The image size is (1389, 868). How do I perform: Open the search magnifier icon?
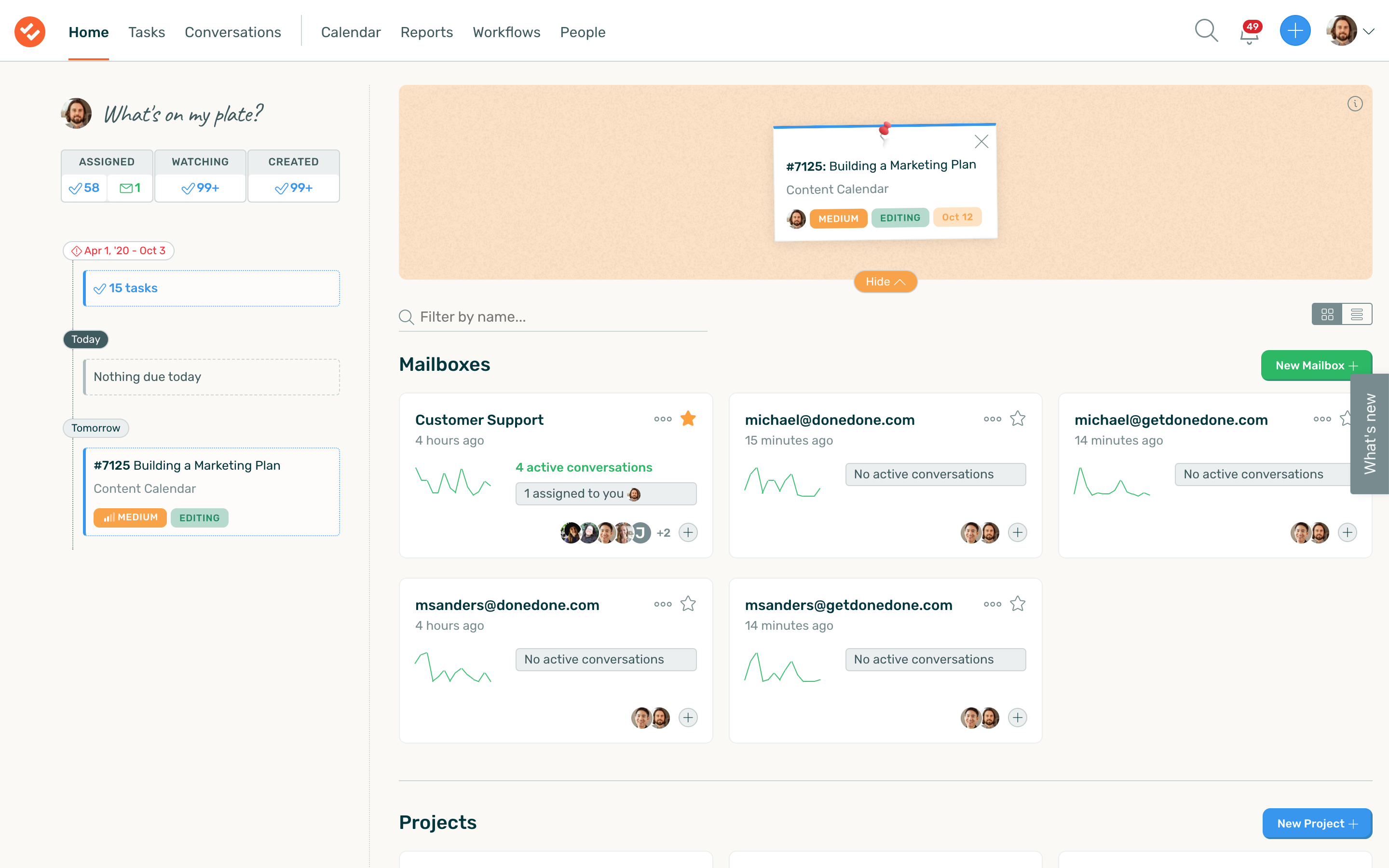pyautogui.click(x=1206, y=31)
